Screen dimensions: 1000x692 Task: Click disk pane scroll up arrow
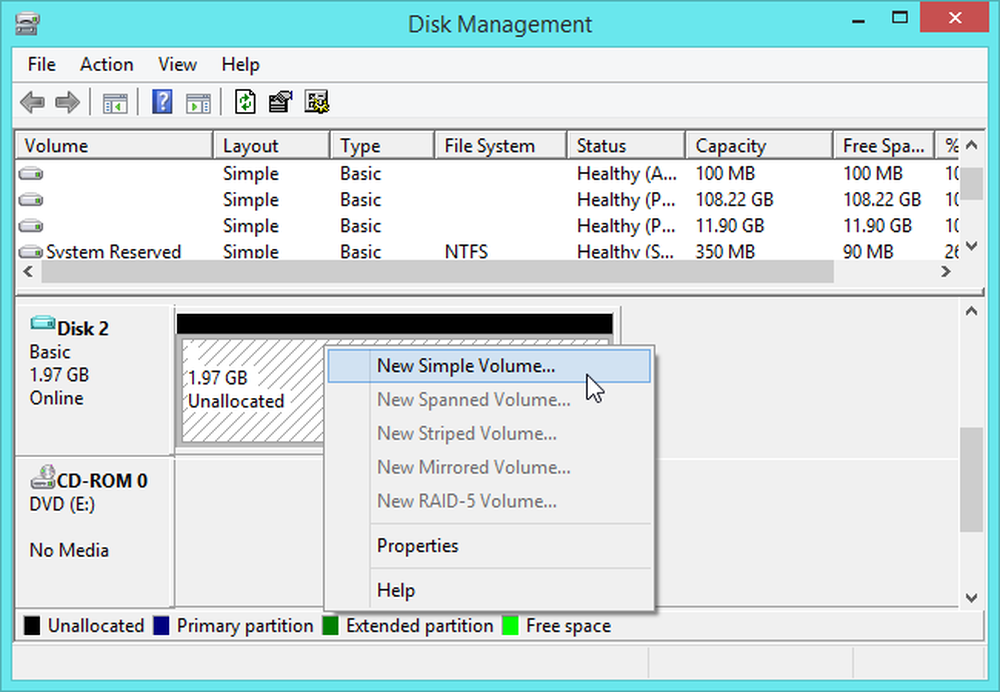[971, 311]
